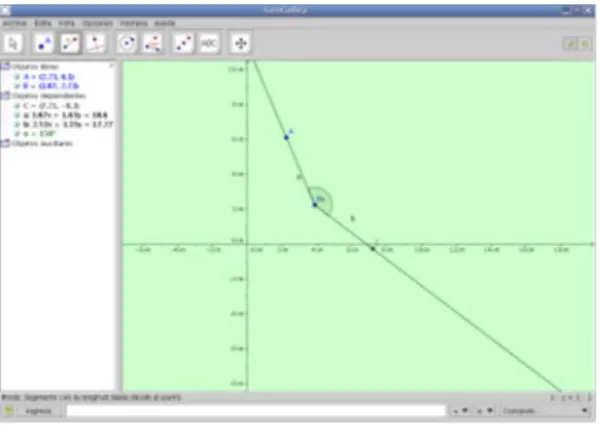Select the Circle with center tool

pos(127,44)
